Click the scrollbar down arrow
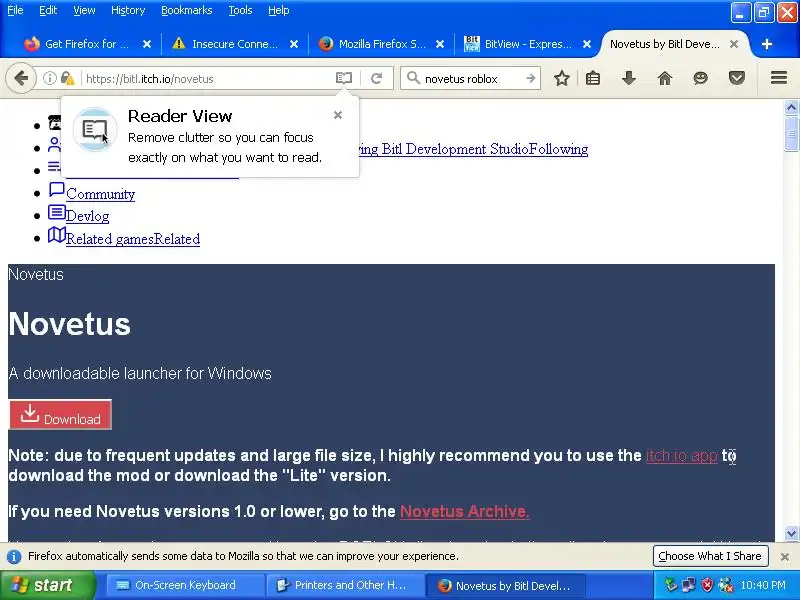The image size is (800, 600). click(791, 534)
